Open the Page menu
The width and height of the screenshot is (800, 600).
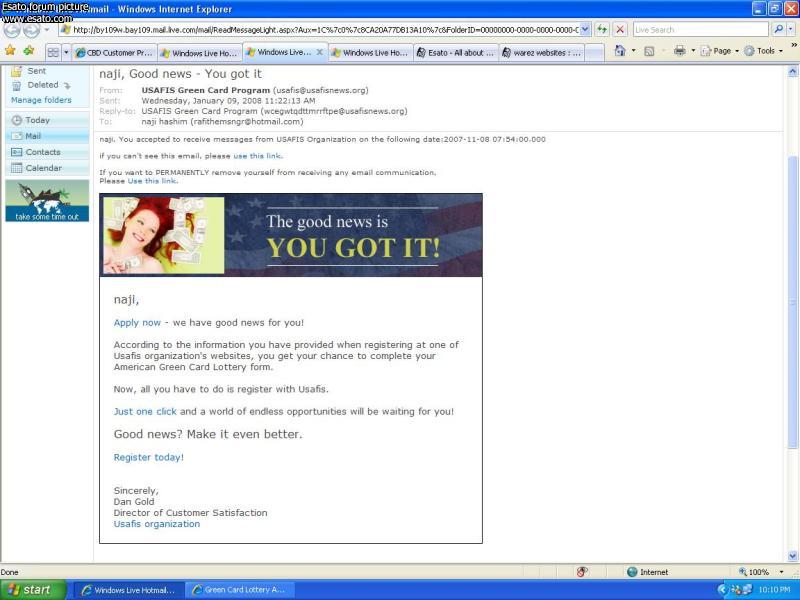click(720, 51)
